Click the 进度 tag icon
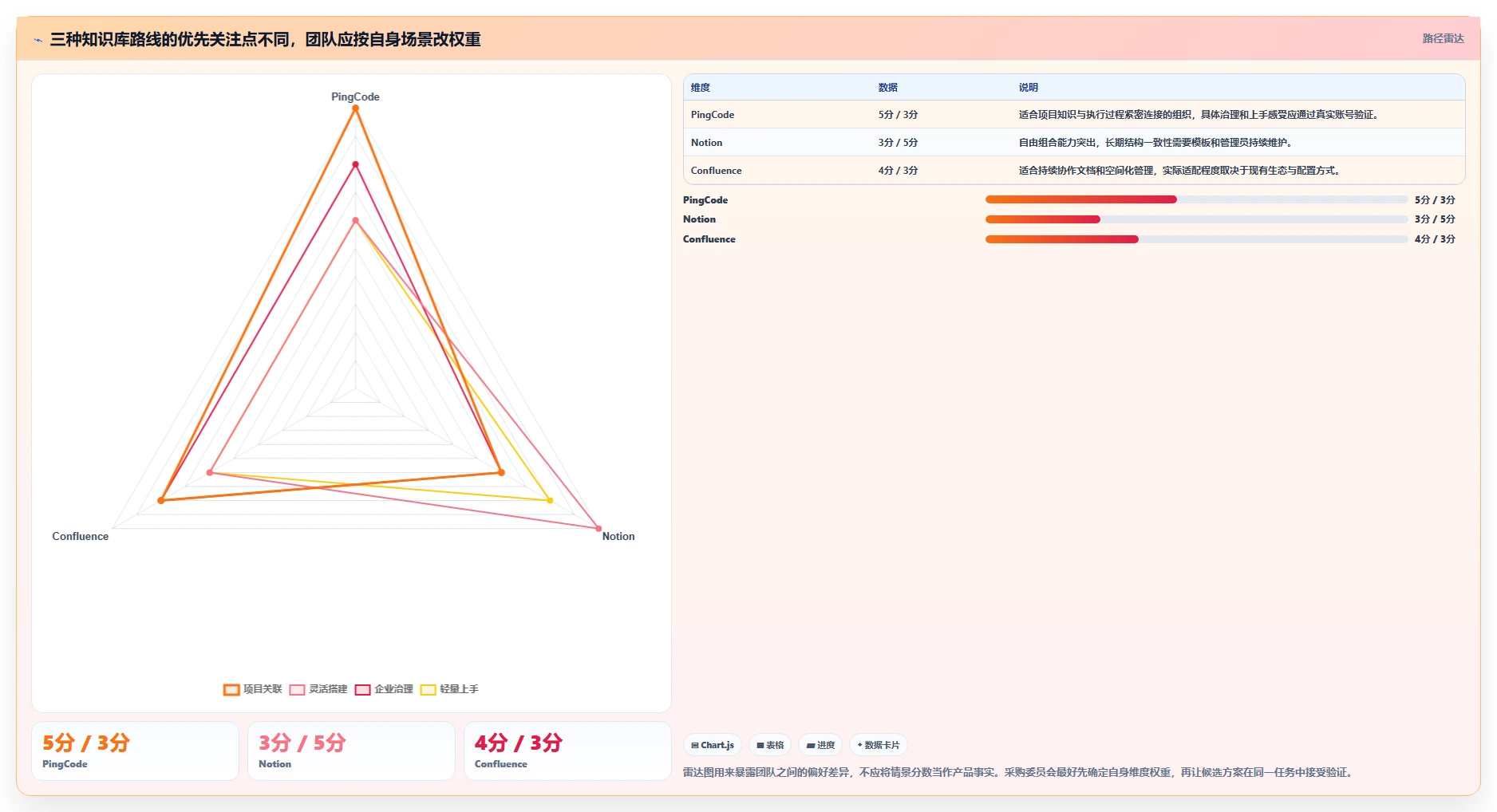This screenshot has height=812, width=1497. click(x=811, y=745)
